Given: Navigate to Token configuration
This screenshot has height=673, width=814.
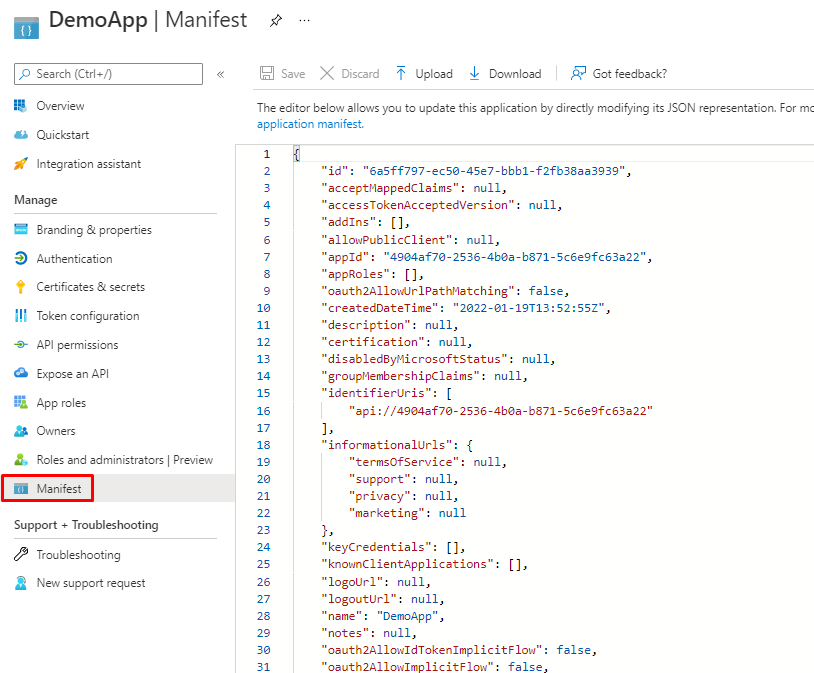Looking at the screenshot, I should click(x=88, y=316).
